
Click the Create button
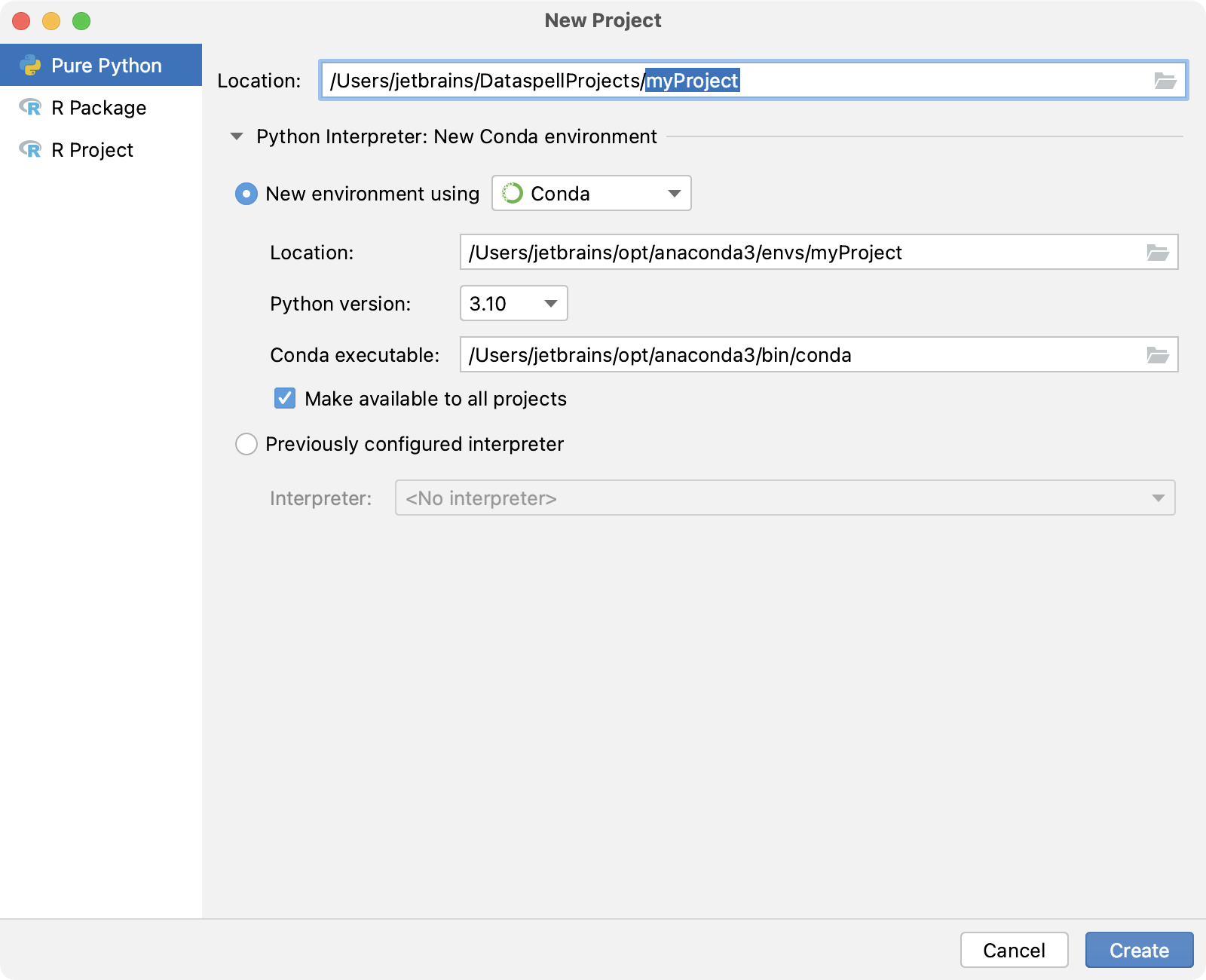pyautogui.click(x=1140, y=950)
